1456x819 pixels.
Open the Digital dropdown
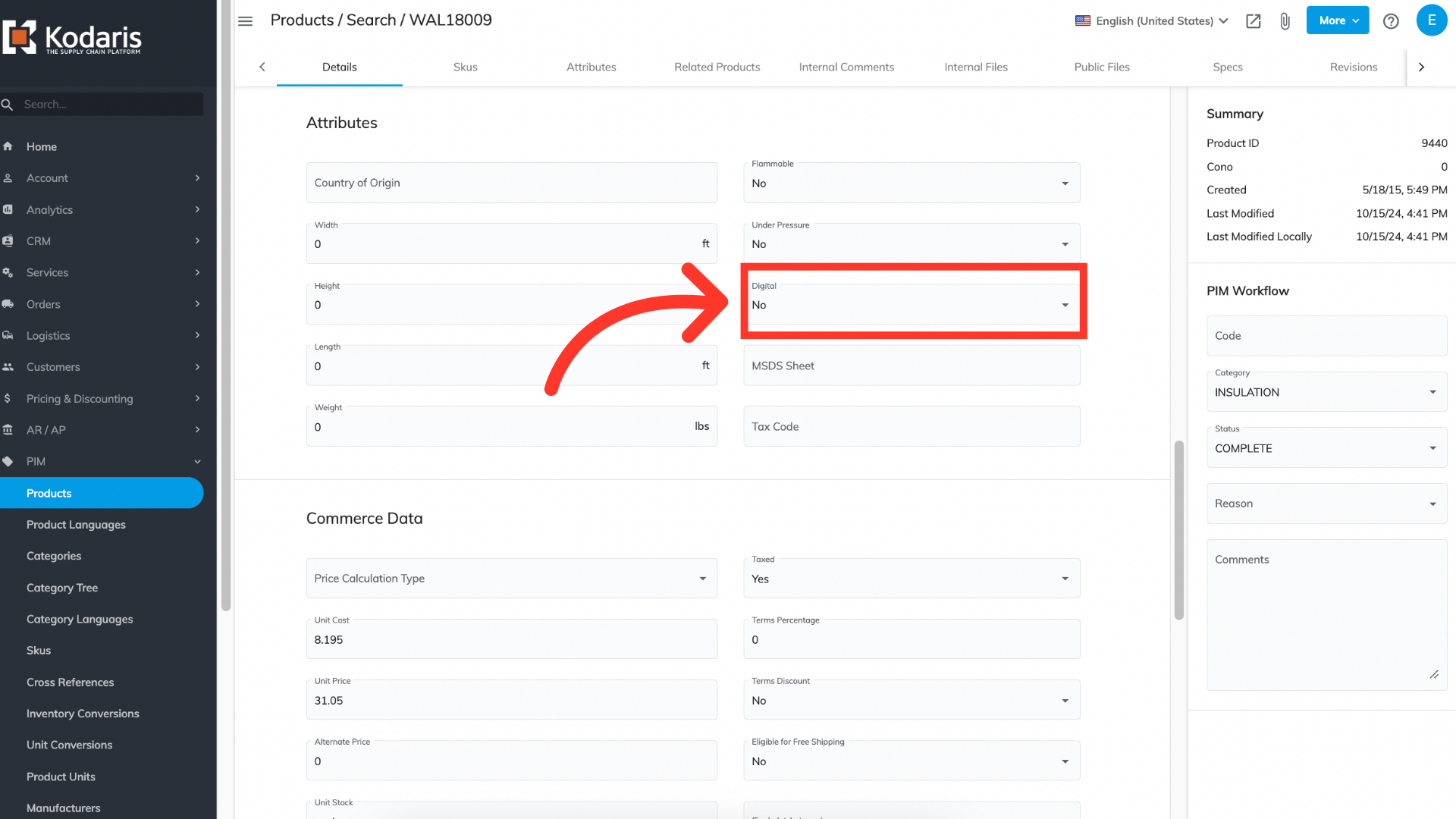pos(911,305)
